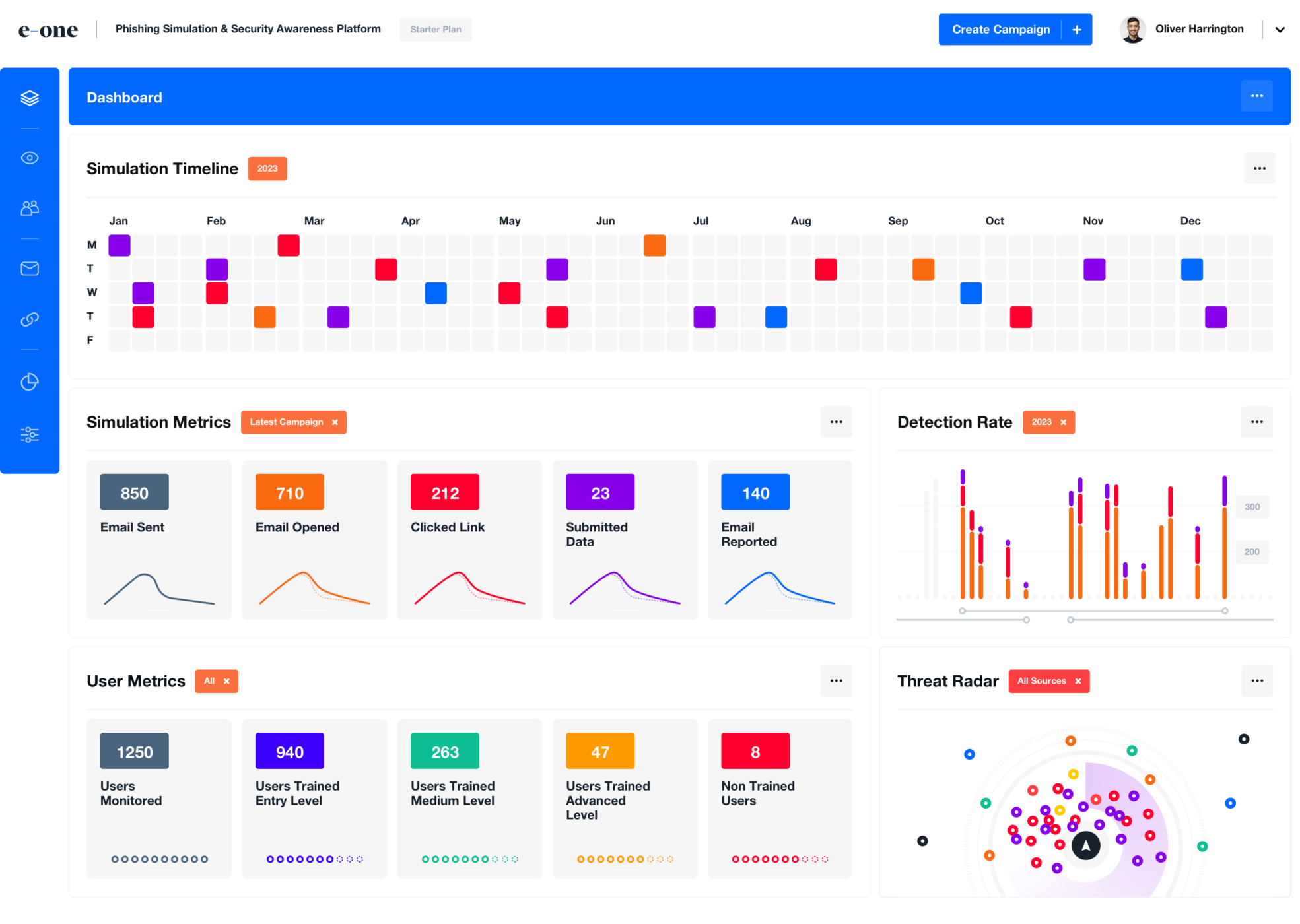Remove the All filter on User Metrics
Screen dimensions: 1300x924
226,681
